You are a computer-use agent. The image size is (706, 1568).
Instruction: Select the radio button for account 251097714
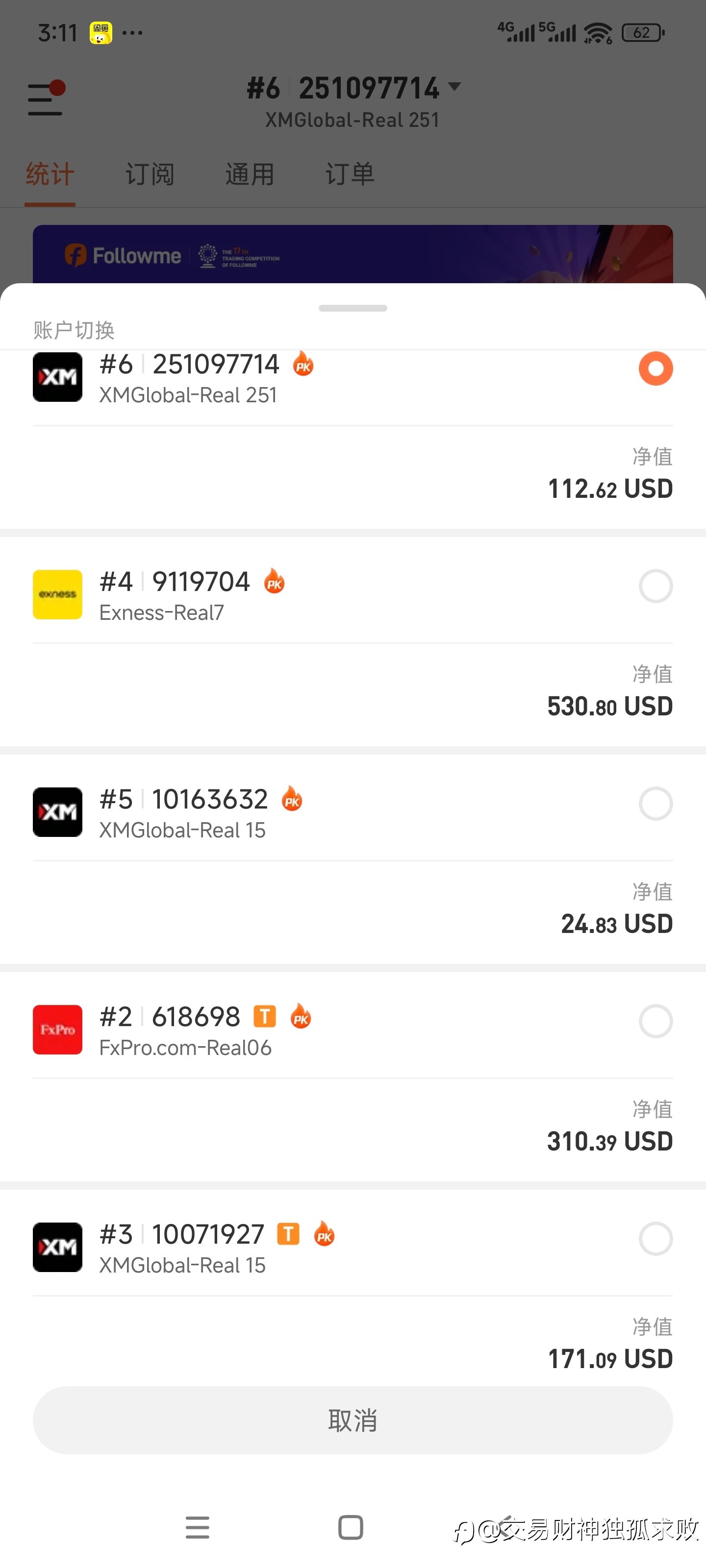[x=656, y=368]
